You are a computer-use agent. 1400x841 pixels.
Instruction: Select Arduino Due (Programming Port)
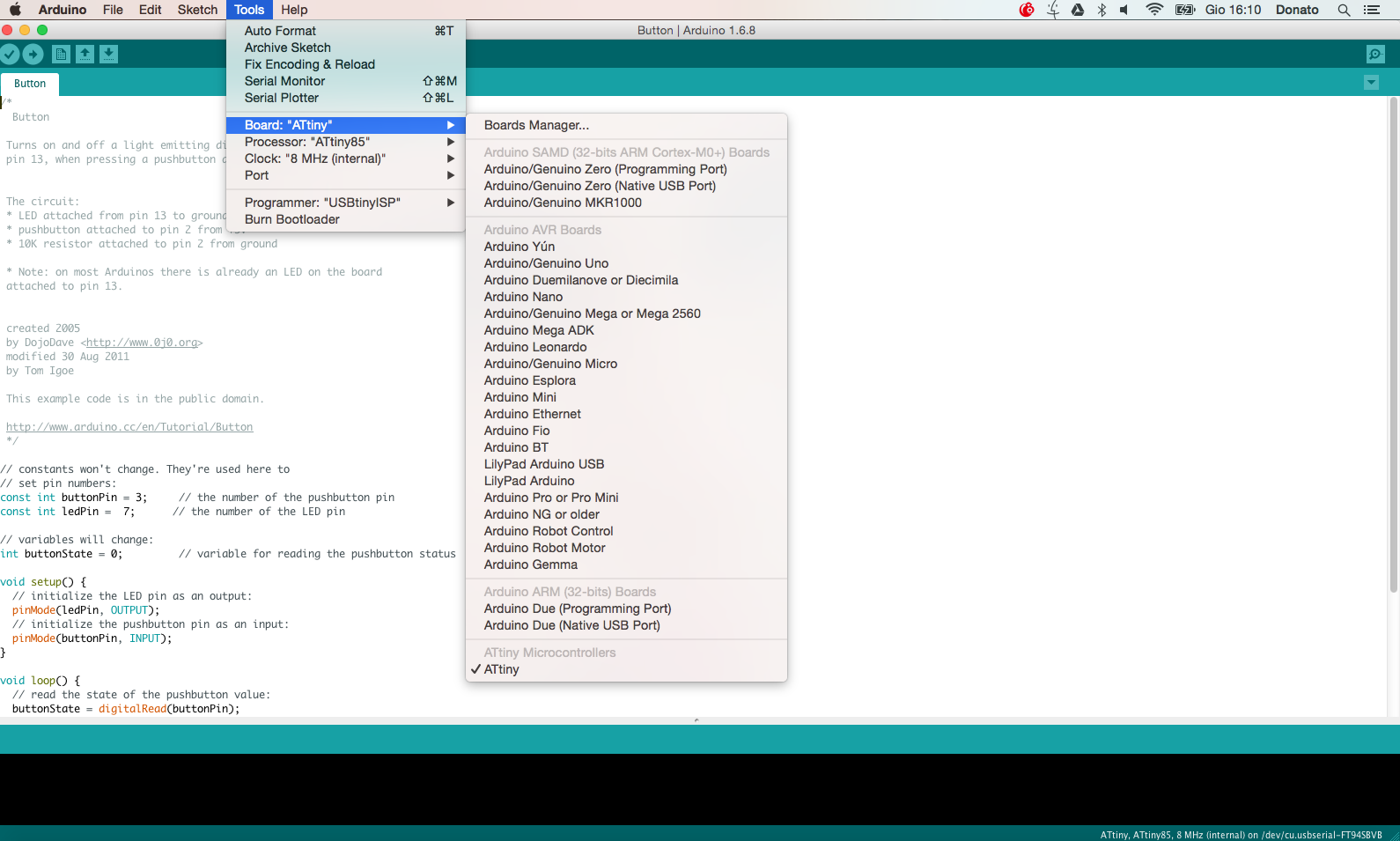pyautogui.click(x=626, y=609)
